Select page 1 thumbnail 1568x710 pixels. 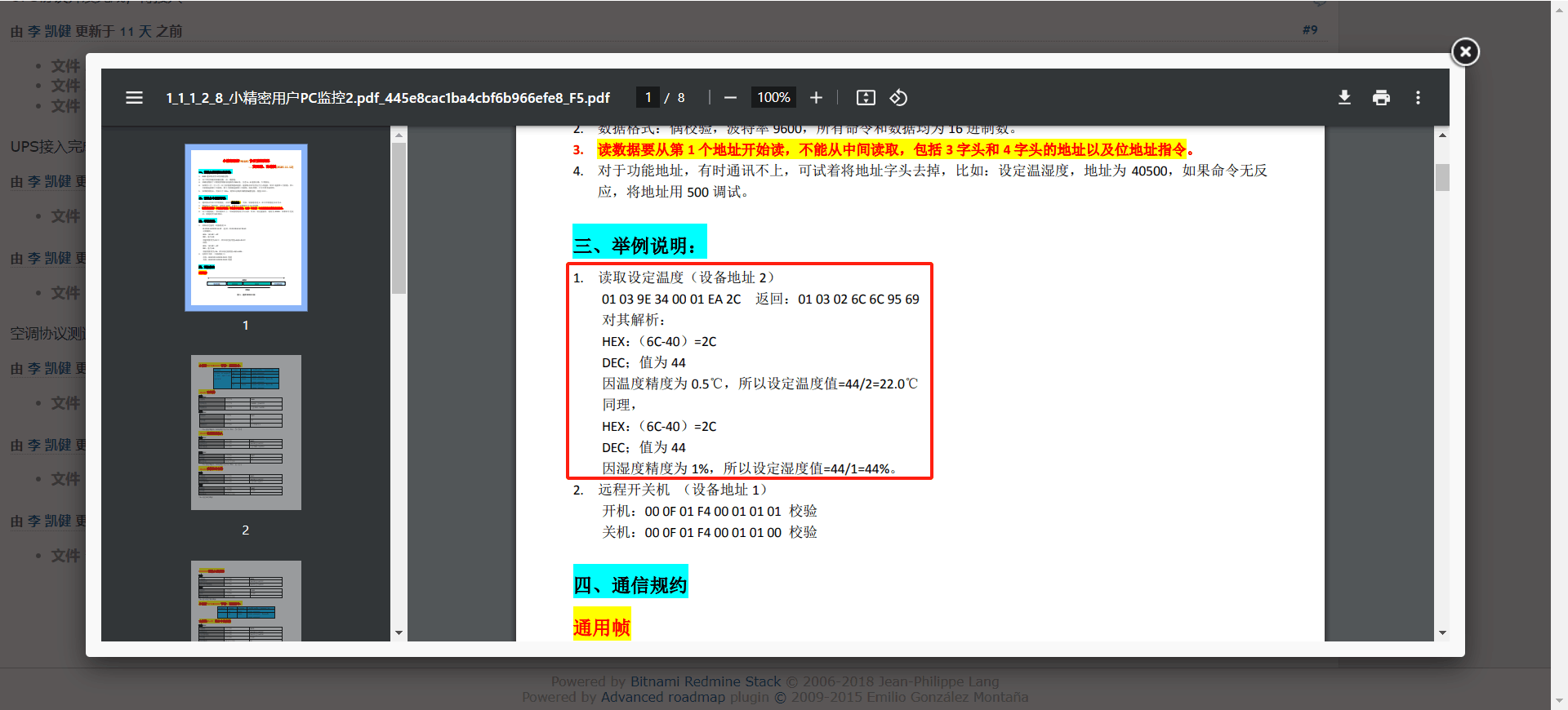coord(246,228)
